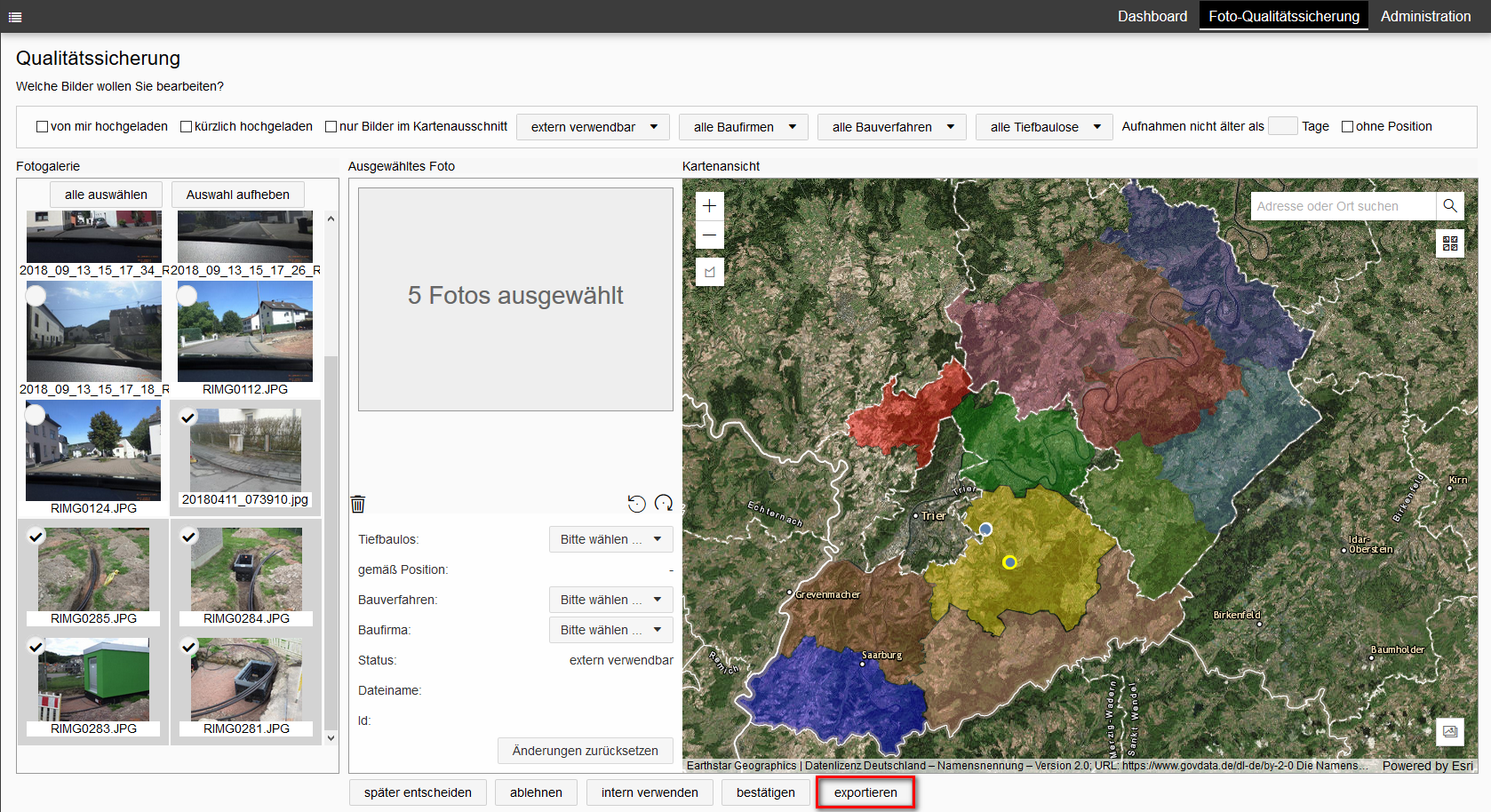Click the gallery scrollbar down arrow
The width and height of the screenshot is (1491, 812).
(331, 737)
